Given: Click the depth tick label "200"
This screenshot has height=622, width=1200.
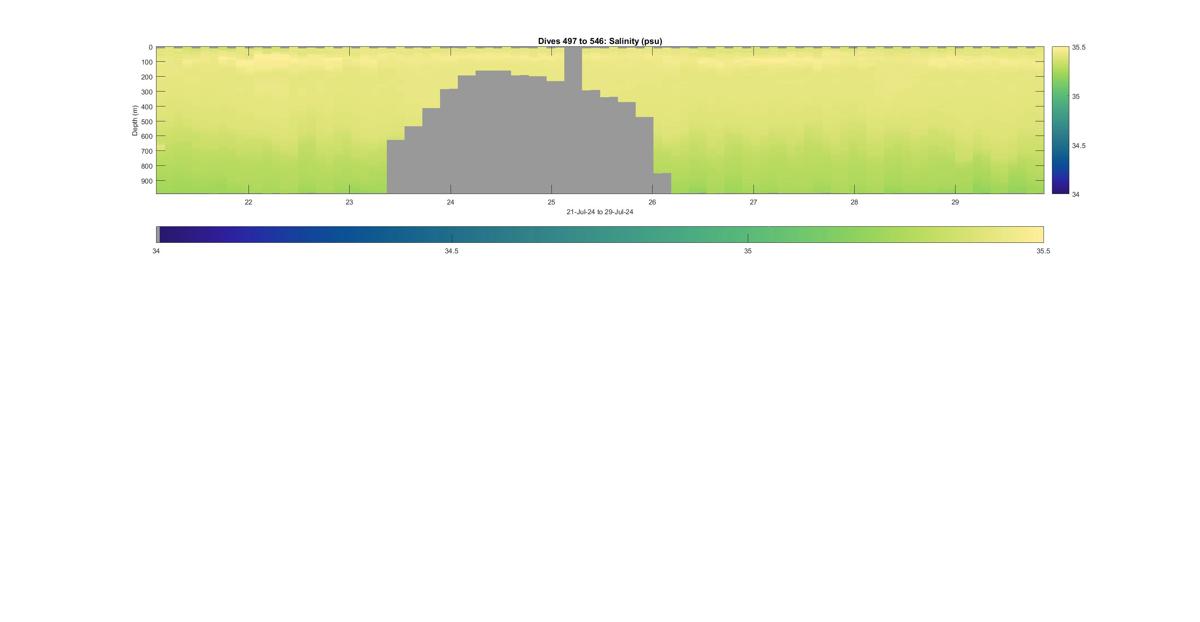Looking at the screenshot, I should click(146, 77).
